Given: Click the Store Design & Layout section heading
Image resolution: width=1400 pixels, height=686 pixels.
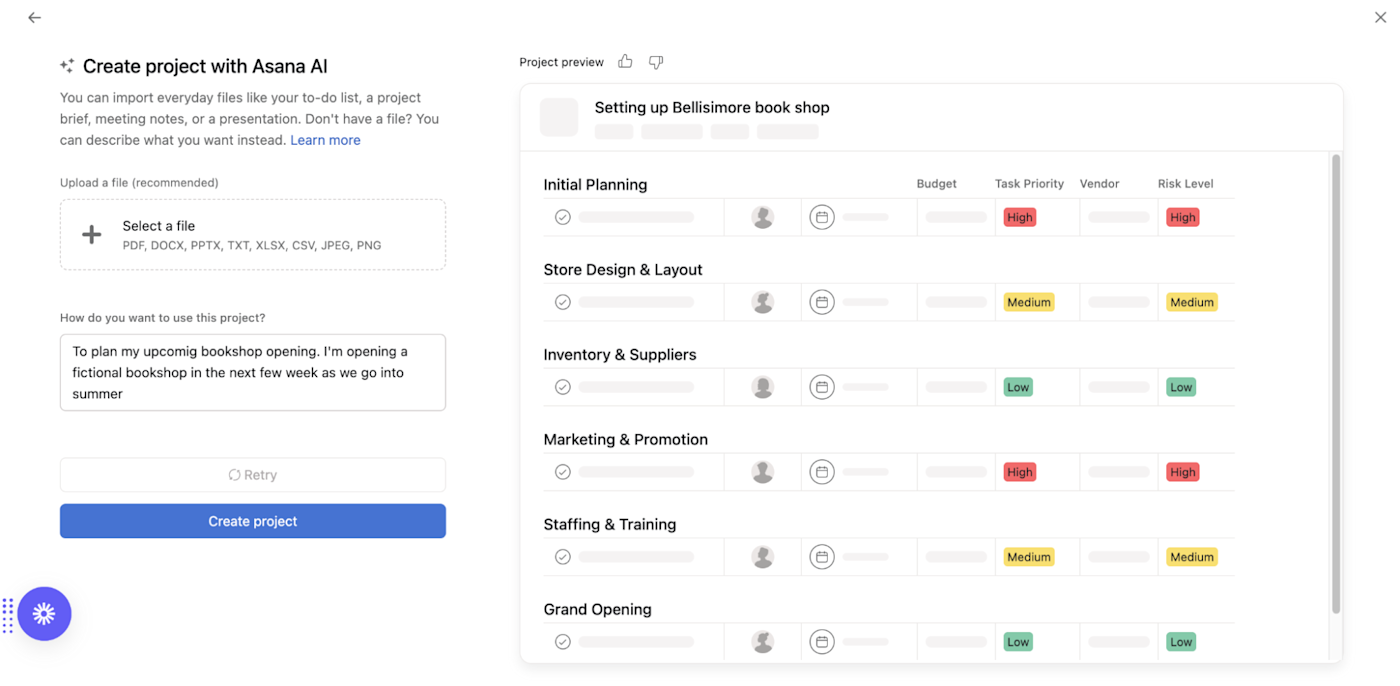Looking at the screenshot, I should pyautogui.click(x=623, y=270).
